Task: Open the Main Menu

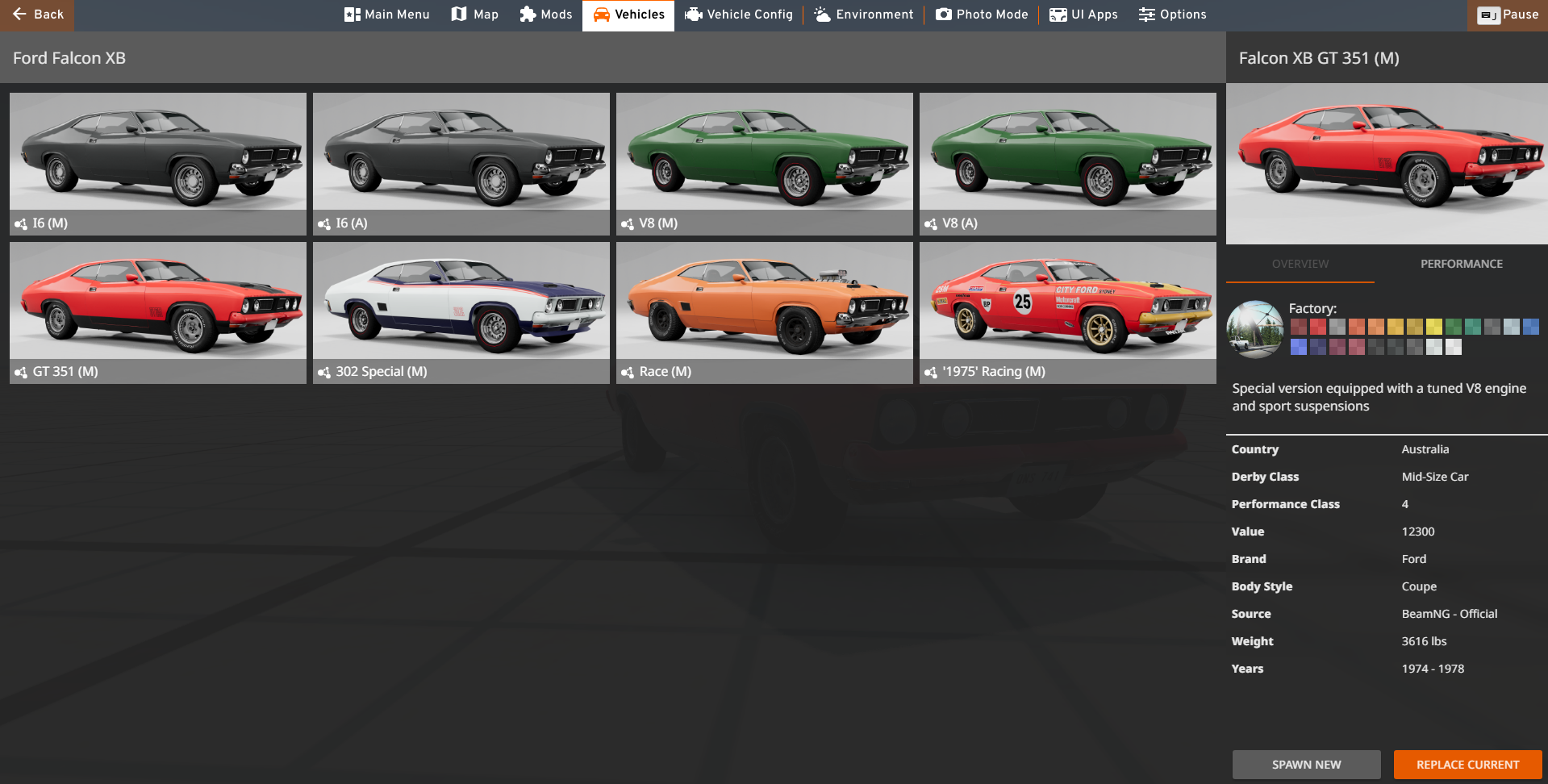Action: (x=387, y=15)
